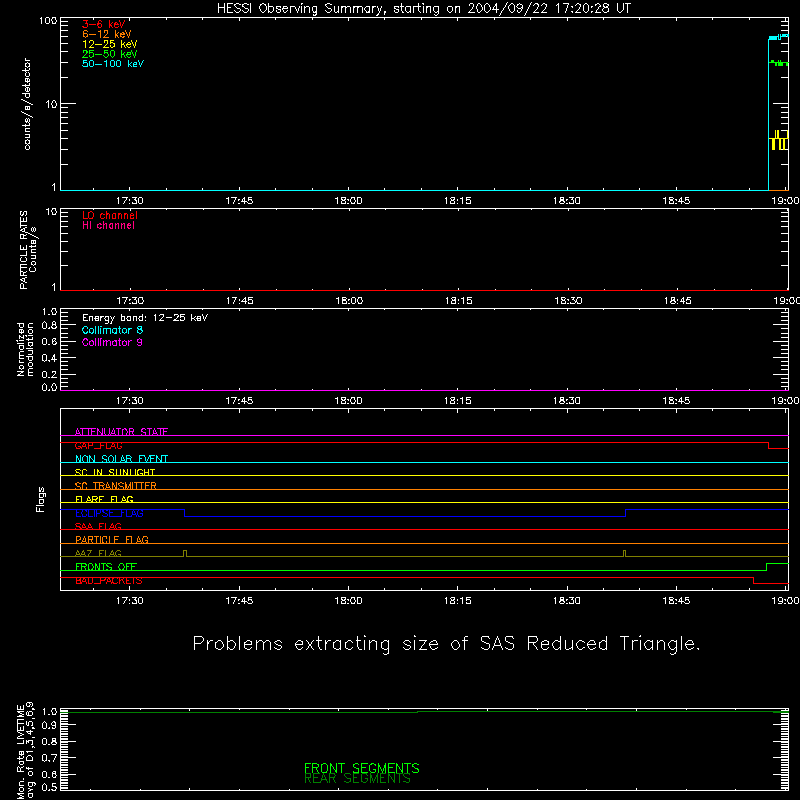This screenshot has width=800, height=800.
Task: Click the counts/s/detector axis label
Action: pos(27,104)
